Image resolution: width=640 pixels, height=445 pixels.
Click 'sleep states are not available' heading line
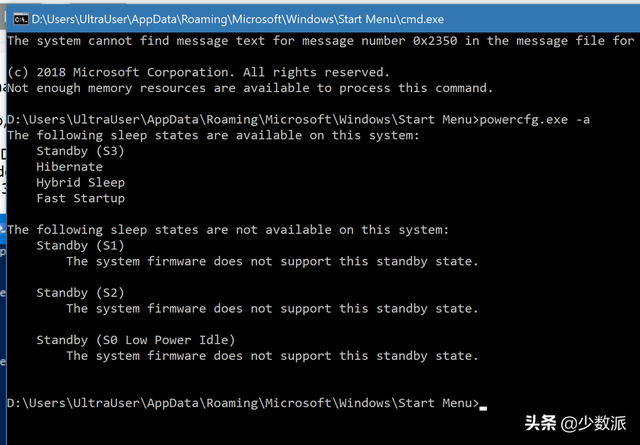tap(228, 230)
